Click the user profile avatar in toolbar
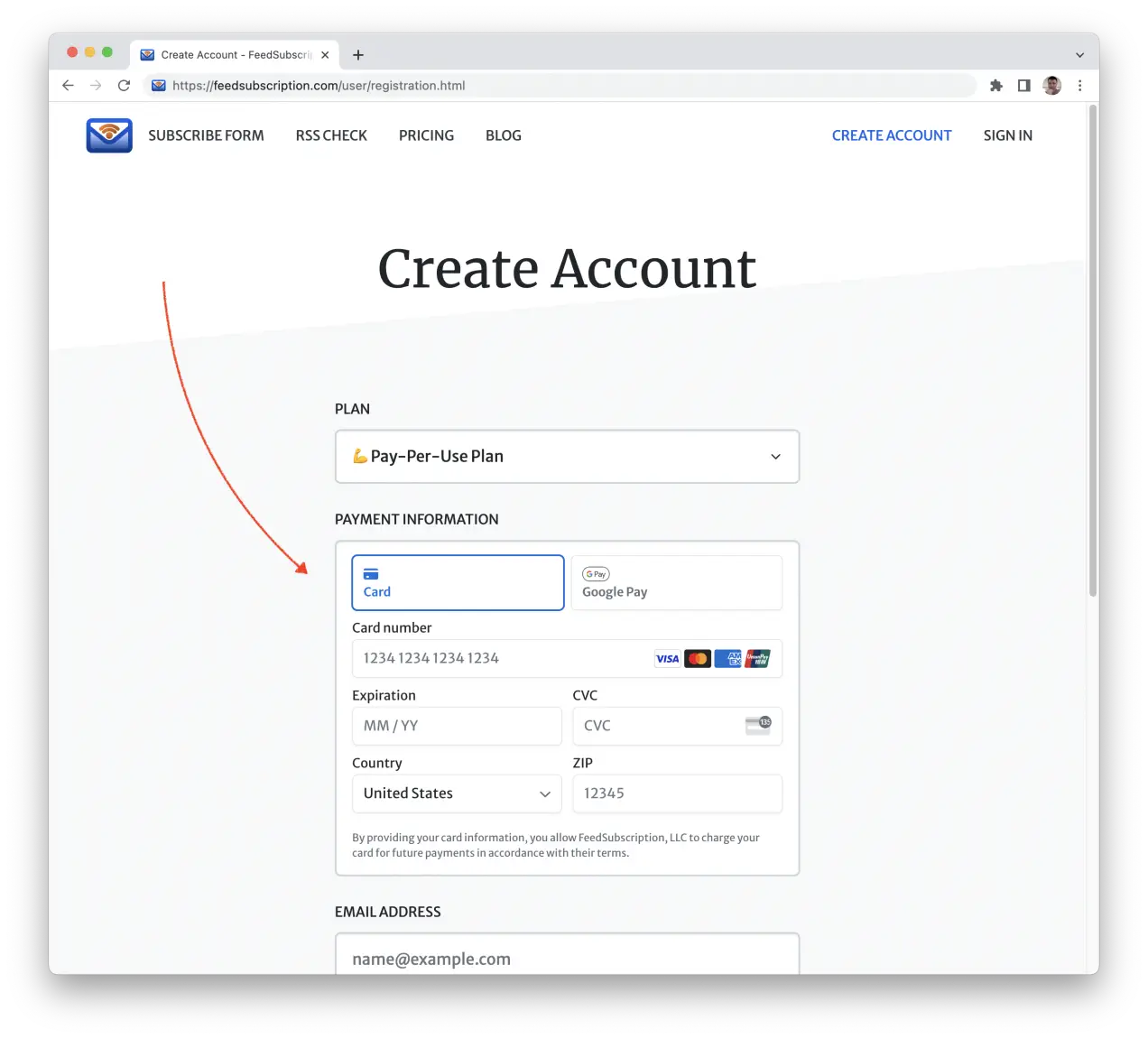This screenshot has width=1148, height=1039. pos(1051,86)
